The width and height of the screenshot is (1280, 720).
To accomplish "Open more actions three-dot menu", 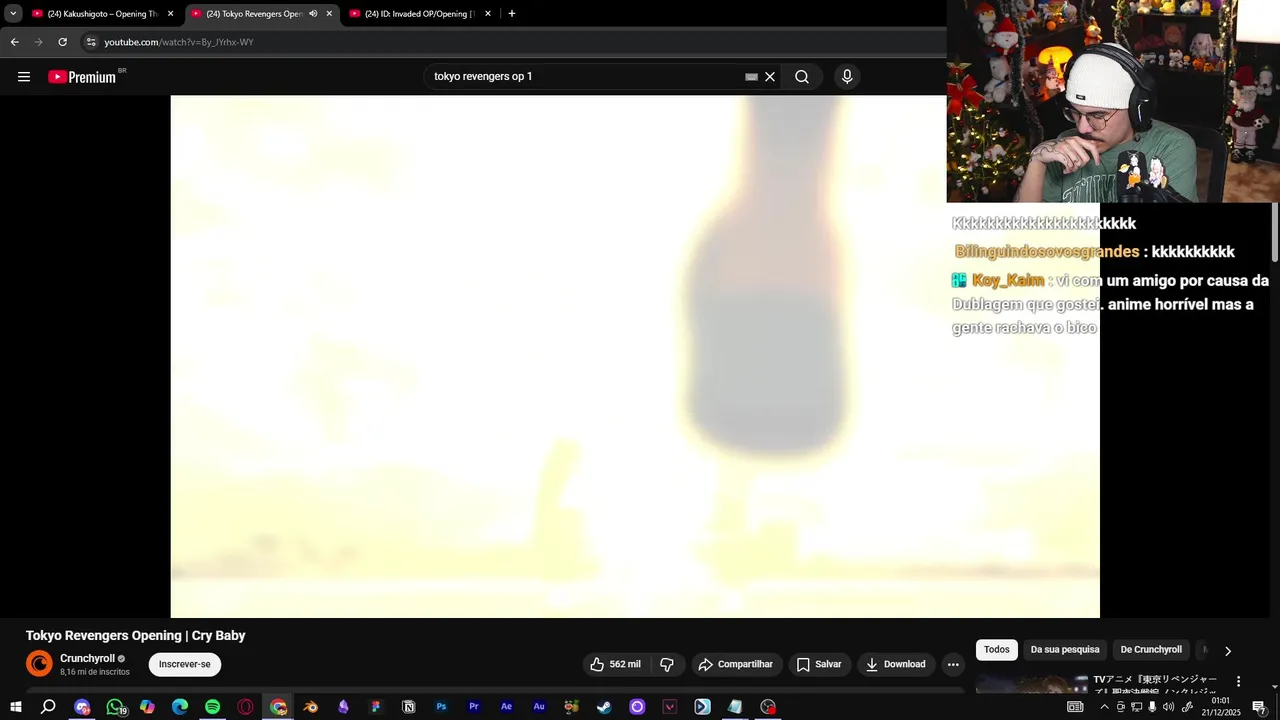I will 953,664.
